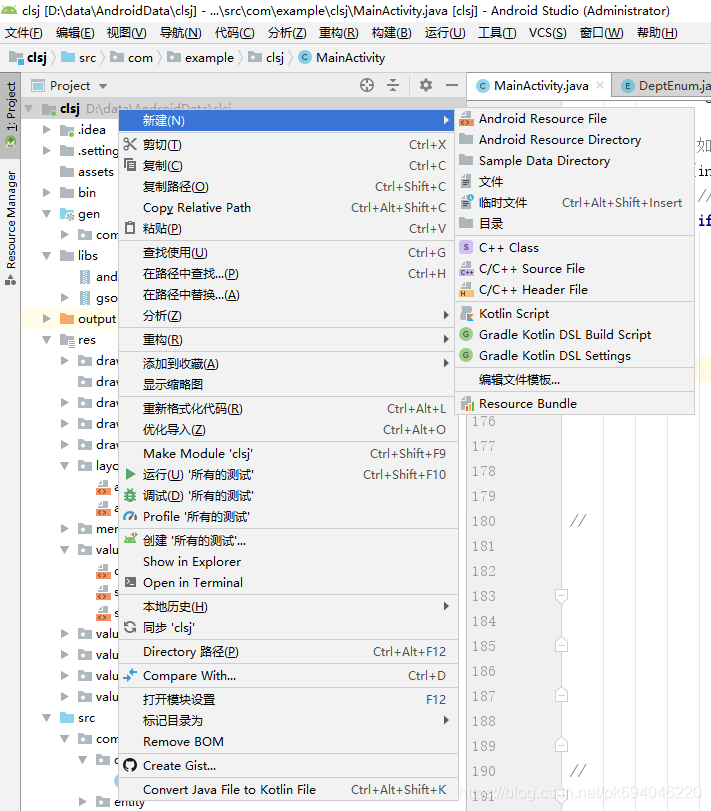Click the 临时文件 scratch file icon
711x811 pixels.
pyautogui.click(x=466, y=202)
